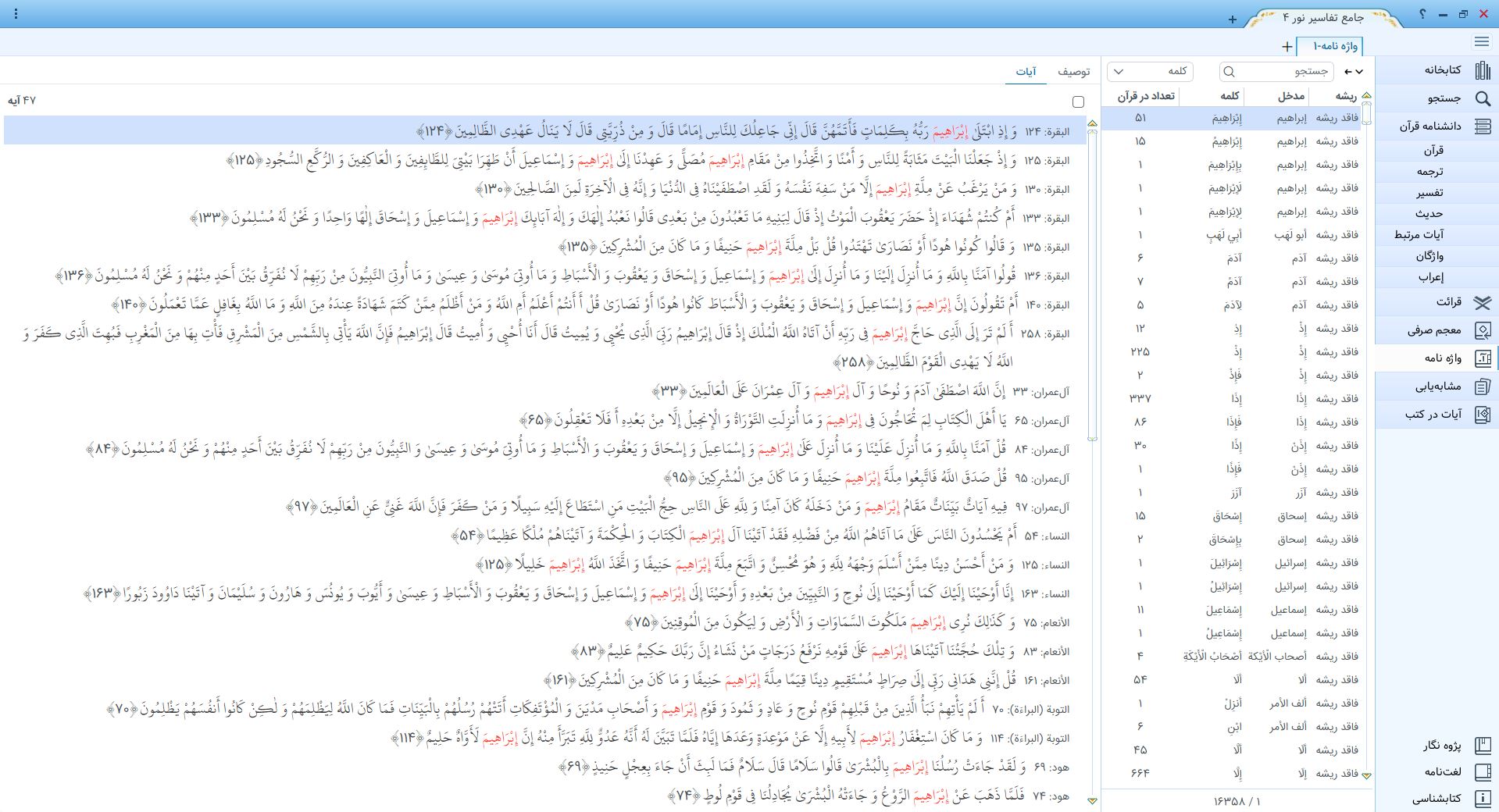Open the دانشنامه قرآن sidebar icon
Viewport: 1499px width, 812px height.
click(x=1482, y=126)
